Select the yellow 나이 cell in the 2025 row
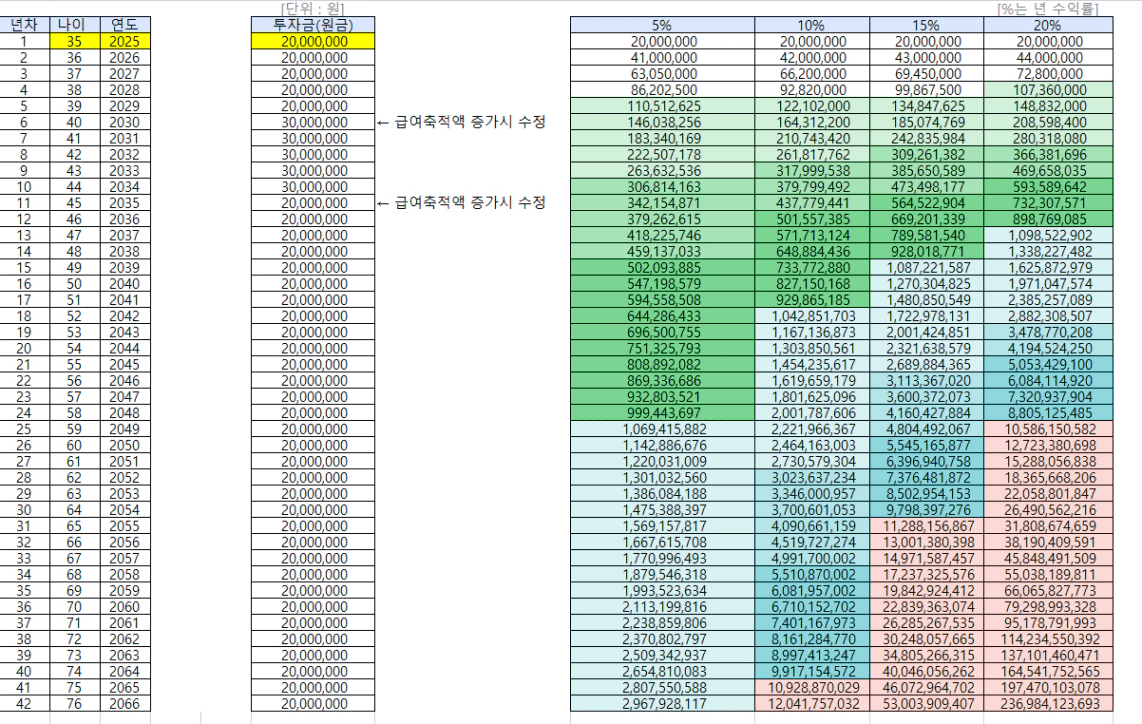 point(74,42)
